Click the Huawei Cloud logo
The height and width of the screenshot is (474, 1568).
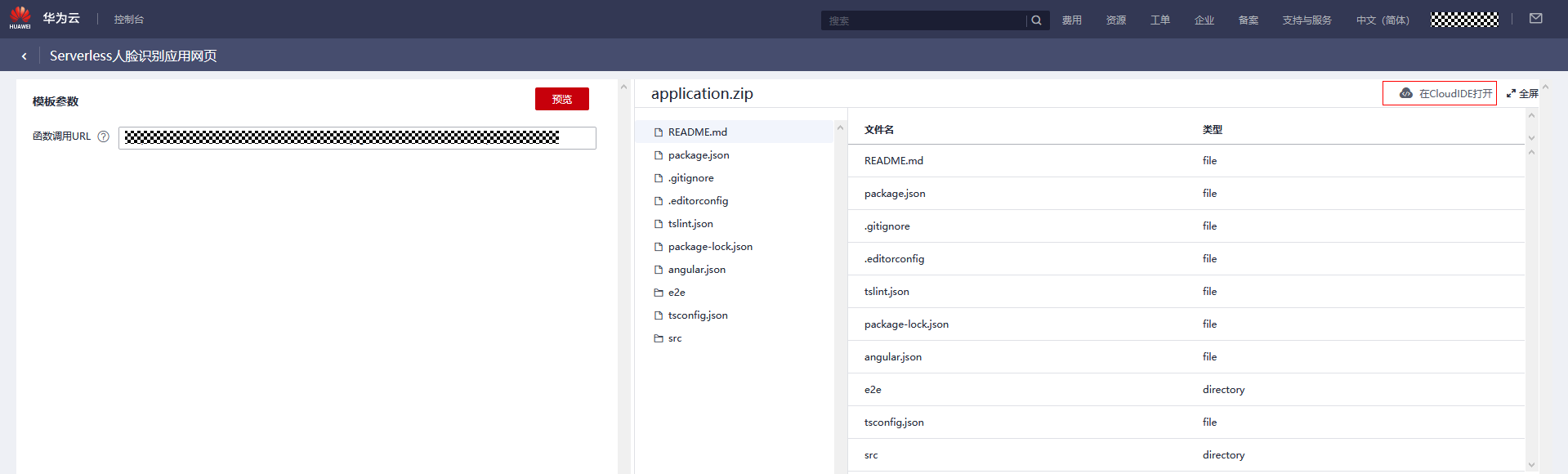tap(20, 18)
